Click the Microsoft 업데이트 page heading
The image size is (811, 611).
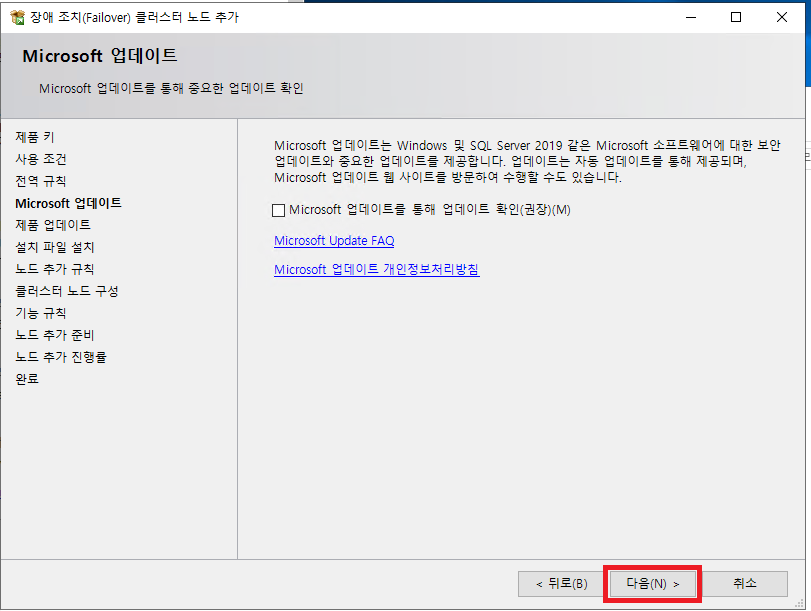tap(100, 56)
